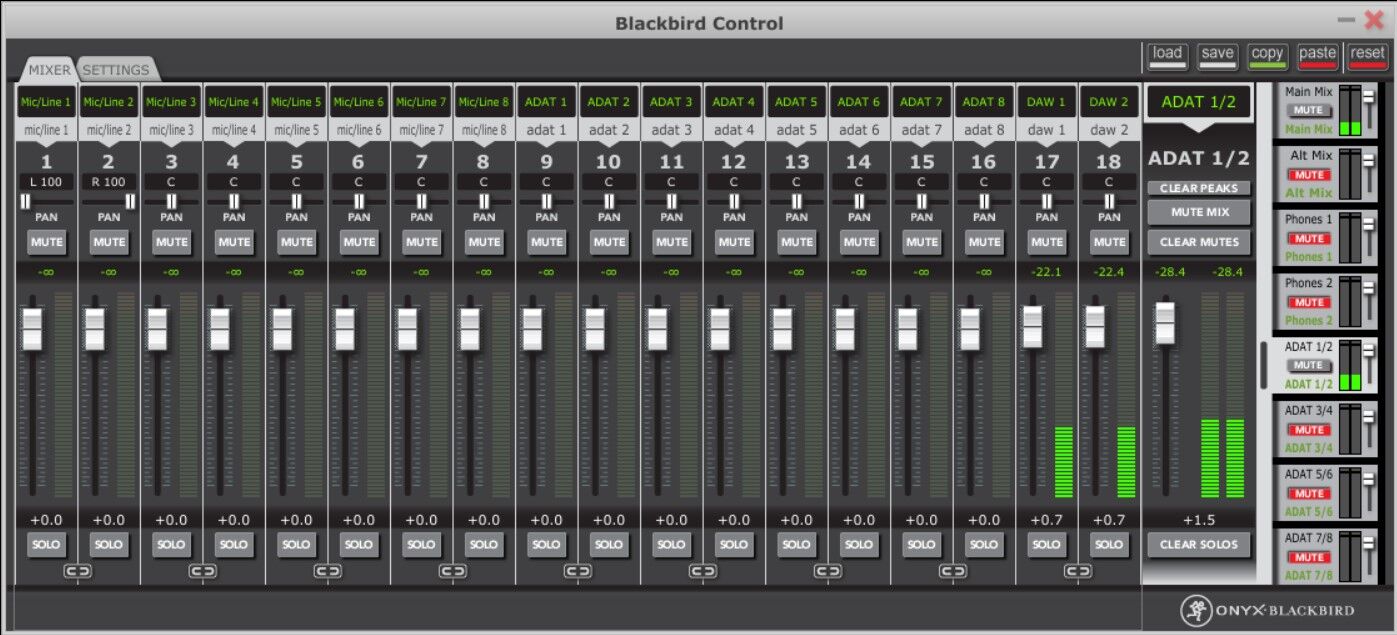Select the Main Mix bus panel

pos(1326,110)
